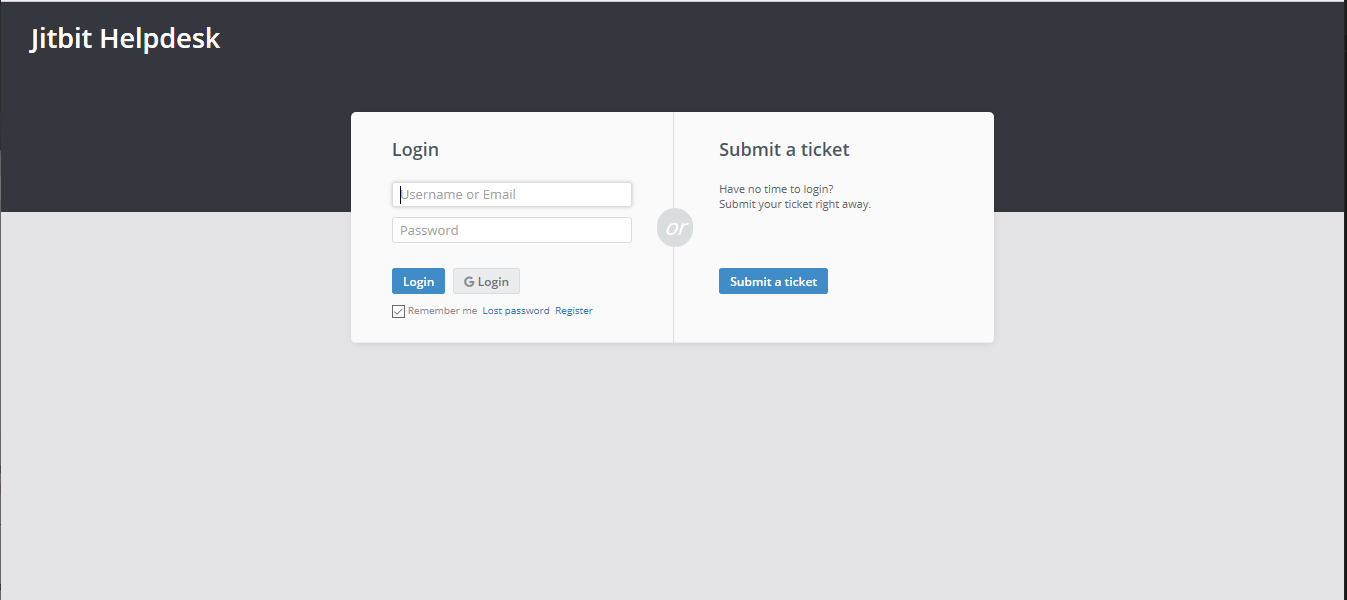Toggle the Remember me checkbox
The width and height of the screenshot is (1347, 600).
398,311
